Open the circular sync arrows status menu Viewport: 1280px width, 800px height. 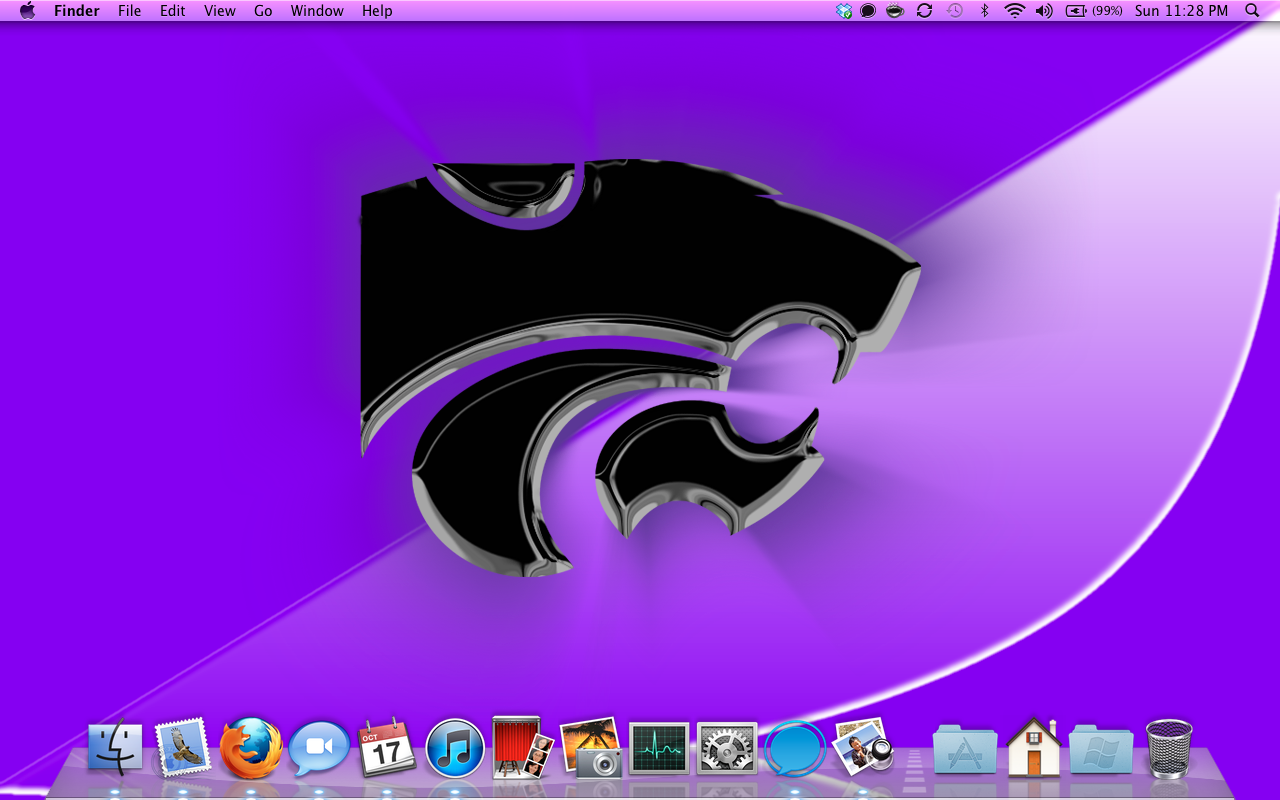pos(925,11)
